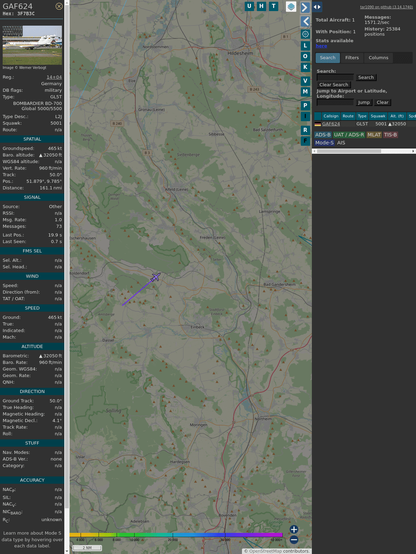The image size is (416, 554).
Task: Open the map layers selector icon
Action: click(x=291, y=7)
